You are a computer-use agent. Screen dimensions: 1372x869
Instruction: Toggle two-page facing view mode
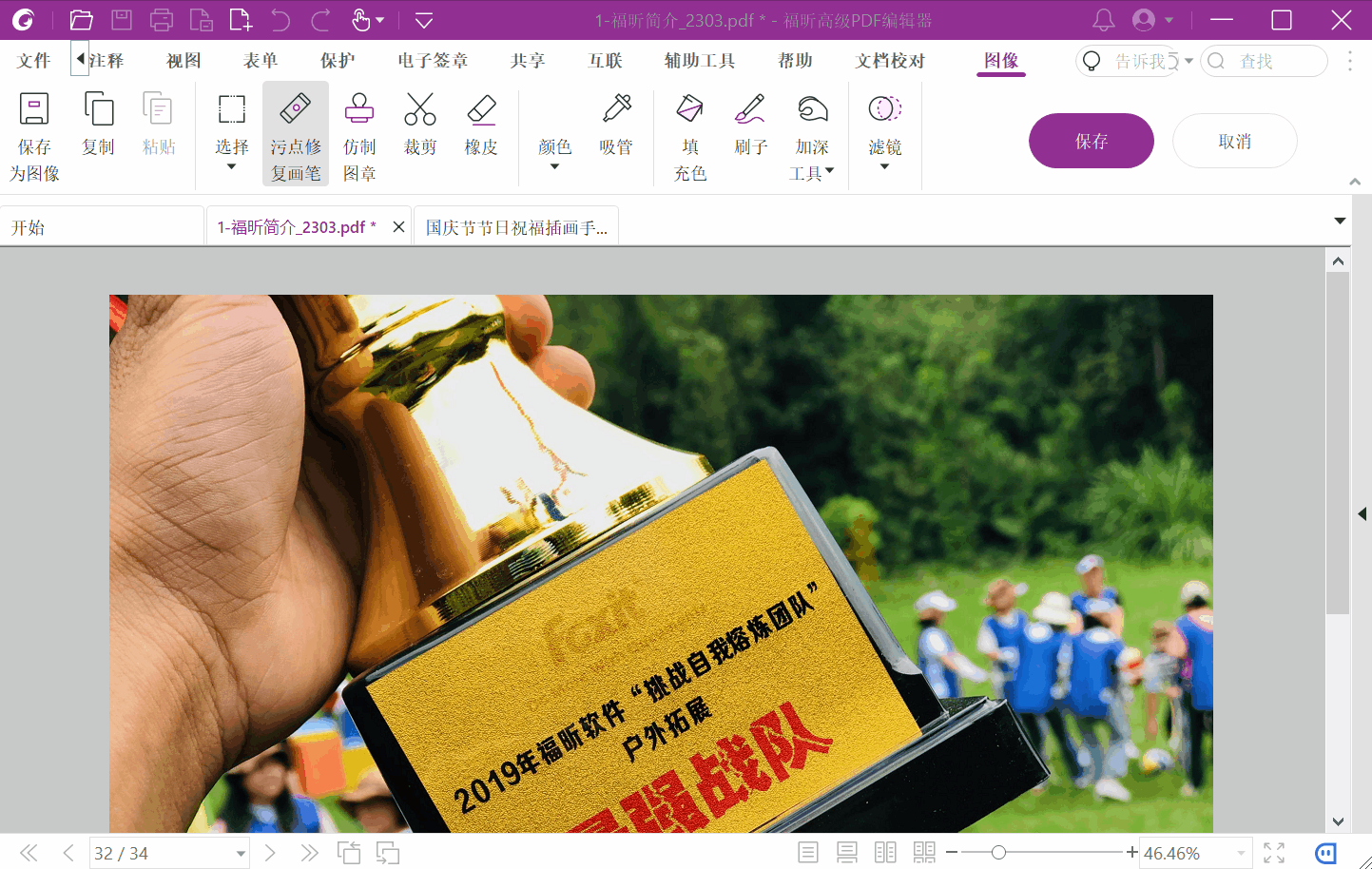coord(885,853)
